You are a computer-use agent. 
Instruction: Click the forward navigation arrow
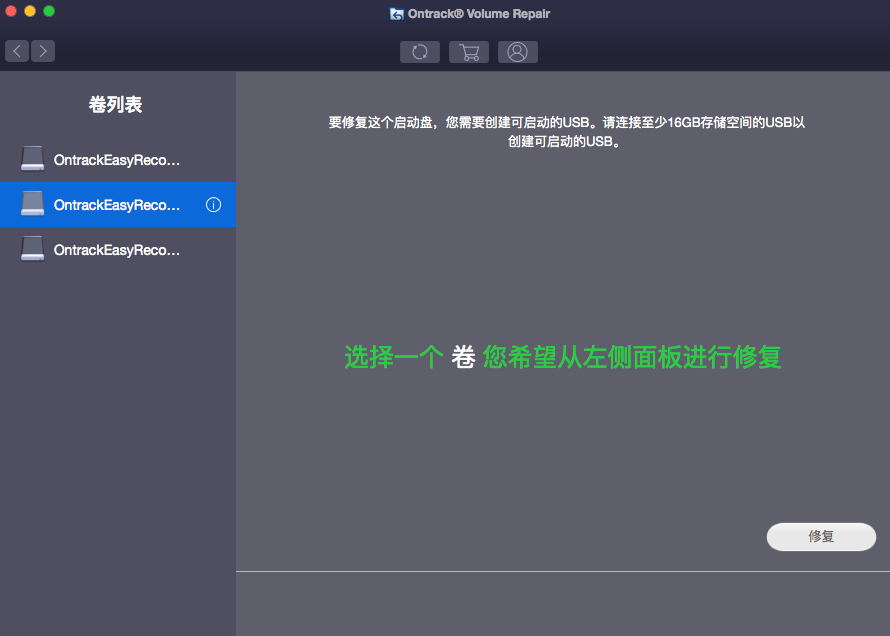(x=43, y=51)
